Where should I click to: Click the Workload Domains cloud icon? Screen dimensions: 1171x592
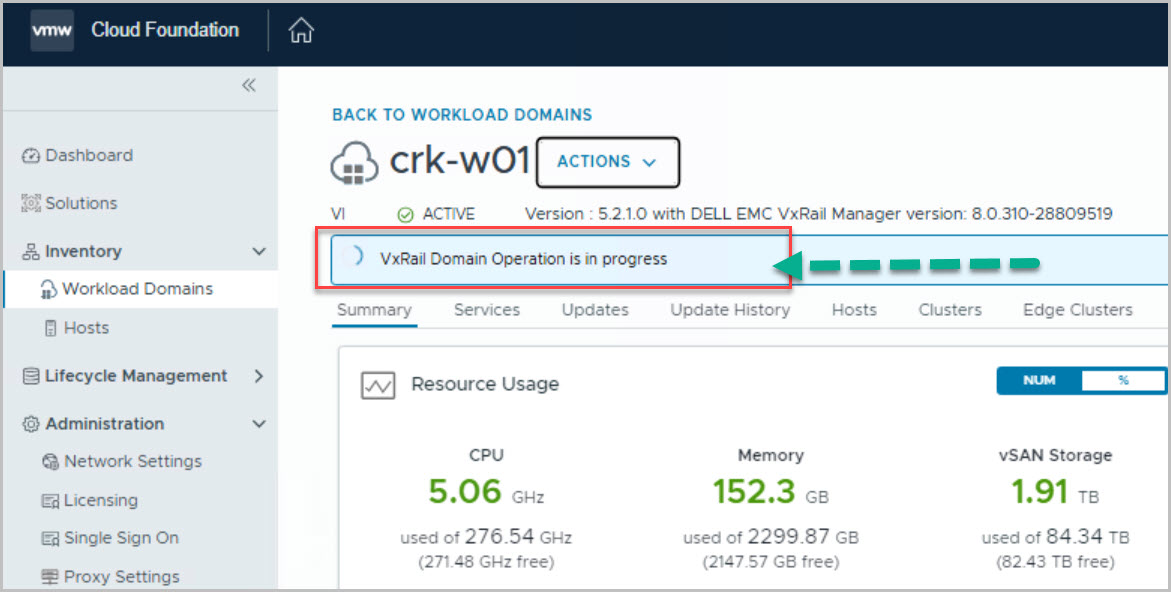pos(48,289)
